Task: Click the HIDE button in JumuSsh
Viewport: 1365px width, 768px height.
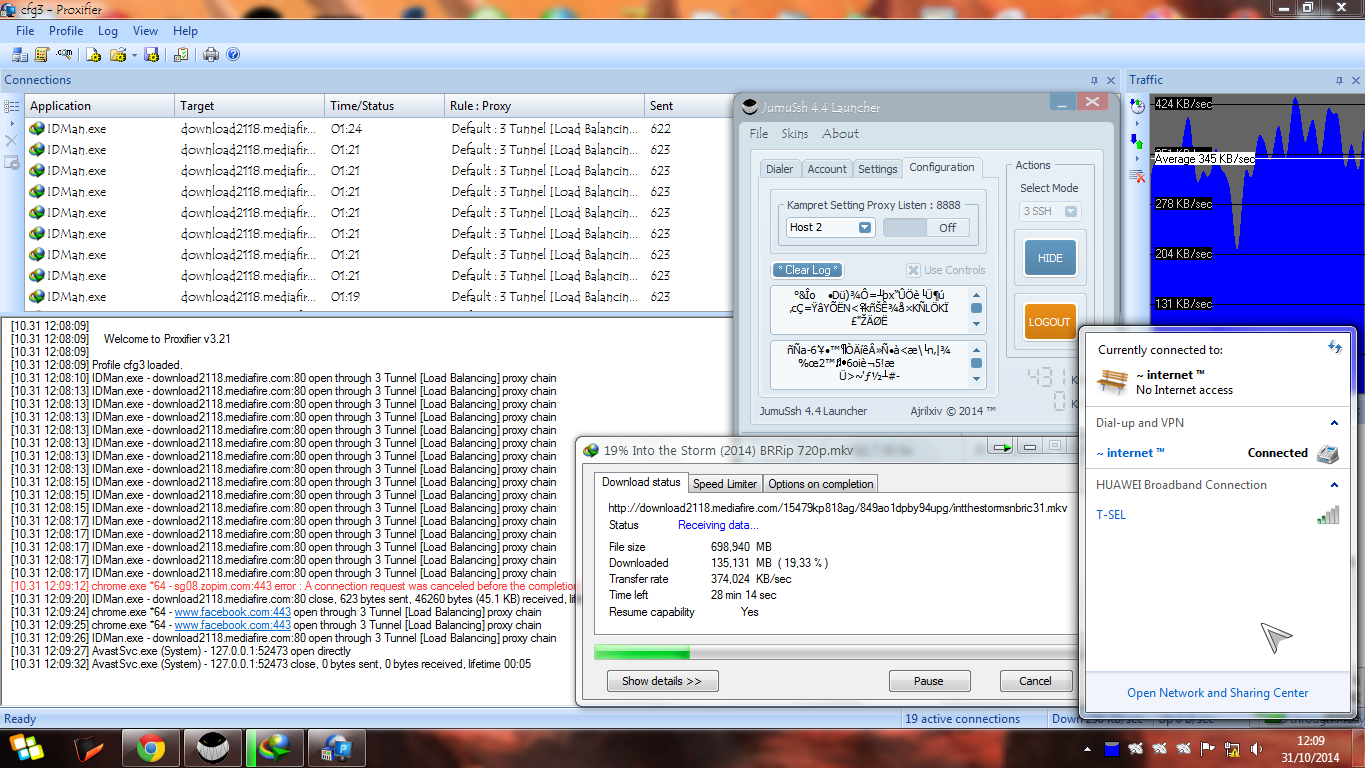Action: pyautogui.click(x=1050, y=258)
